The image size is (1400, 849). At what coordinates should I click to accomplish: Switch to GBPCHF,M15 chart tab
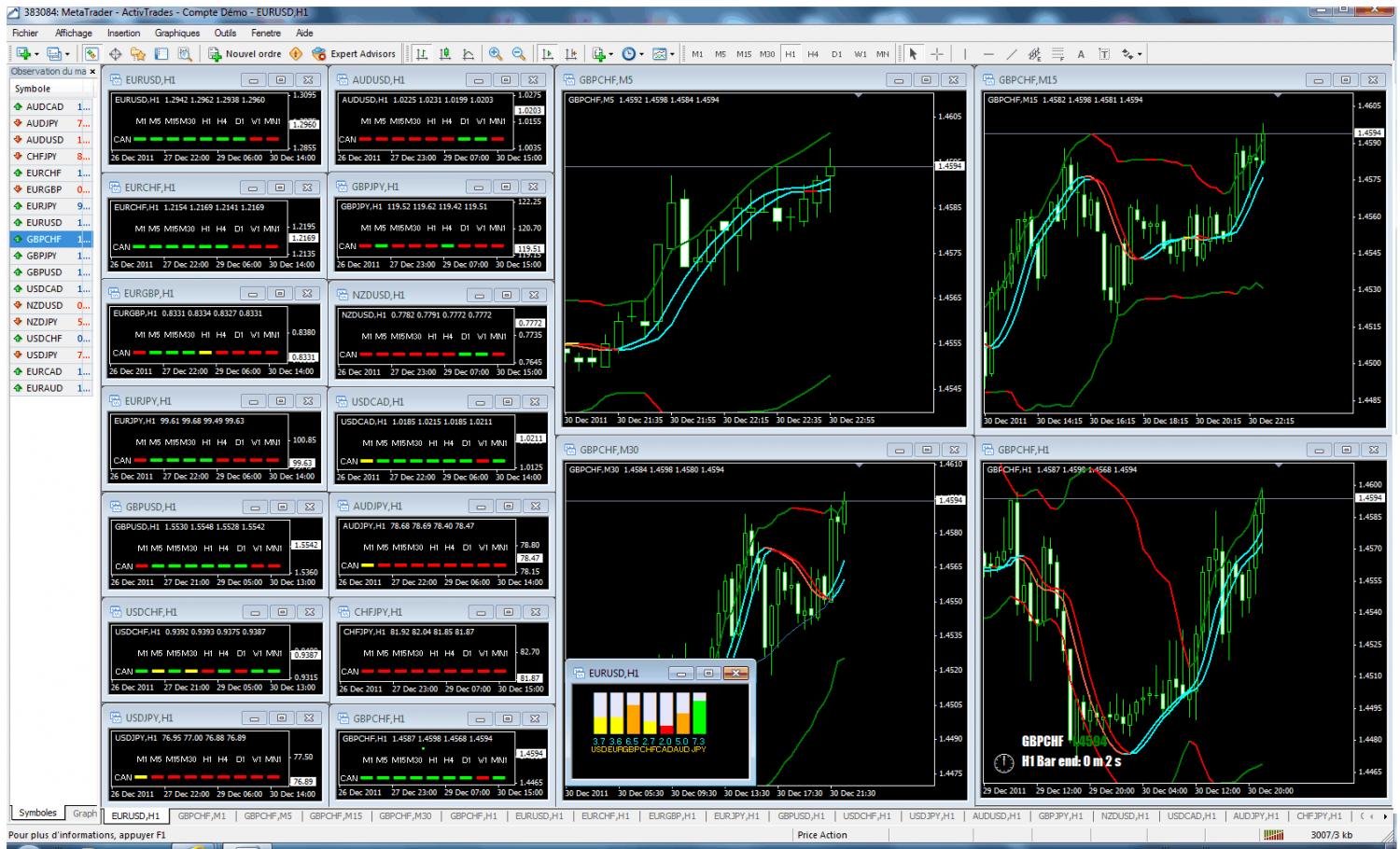click(336, 815)
